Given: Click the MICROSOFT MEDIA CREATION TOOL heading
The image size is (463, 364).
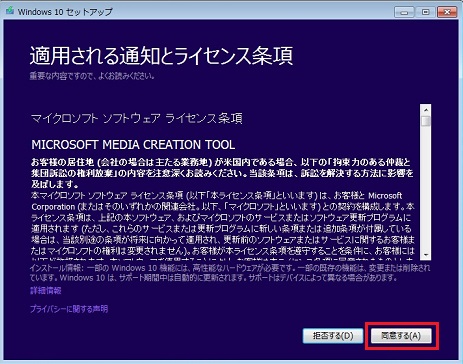Looking at the screenshot, I should (x=133, y=145).
